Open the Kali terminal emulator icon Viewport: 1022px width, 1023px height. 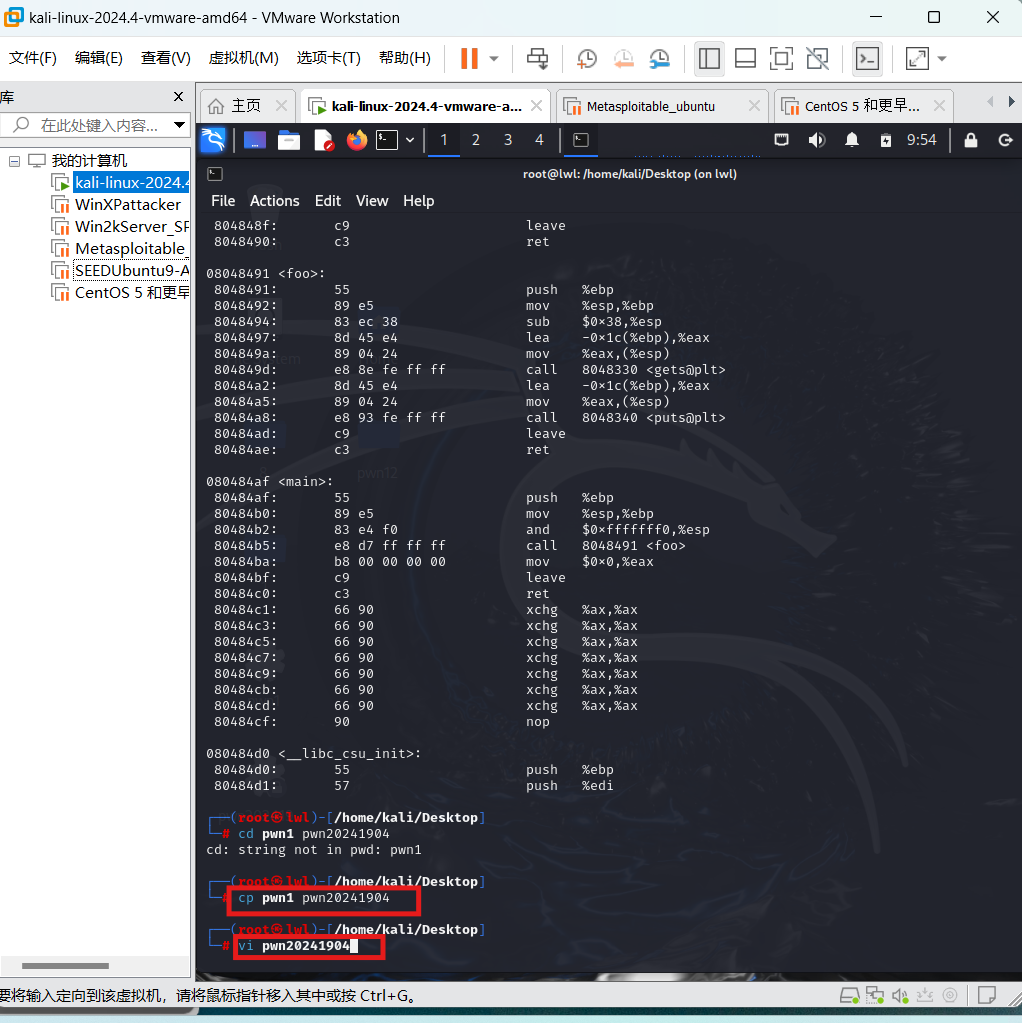click(387, 140)
